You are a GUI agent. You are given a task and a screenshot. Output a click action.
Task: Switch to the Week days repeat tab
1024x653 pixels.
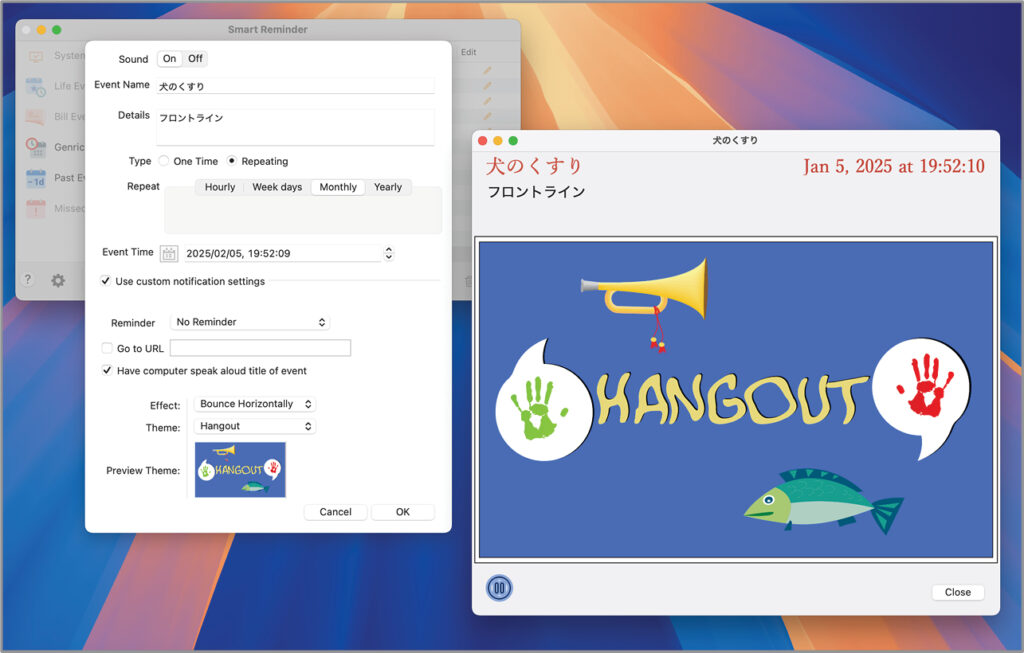click(x=277, y=187)
